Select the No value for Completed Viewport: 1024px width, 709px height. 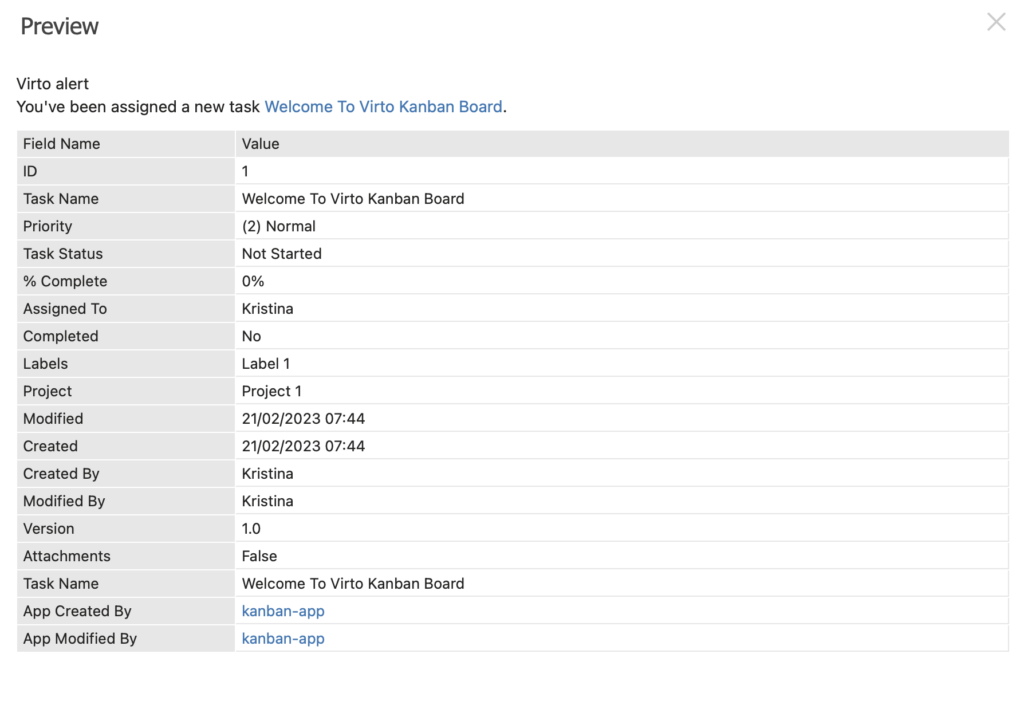point(251,336)
